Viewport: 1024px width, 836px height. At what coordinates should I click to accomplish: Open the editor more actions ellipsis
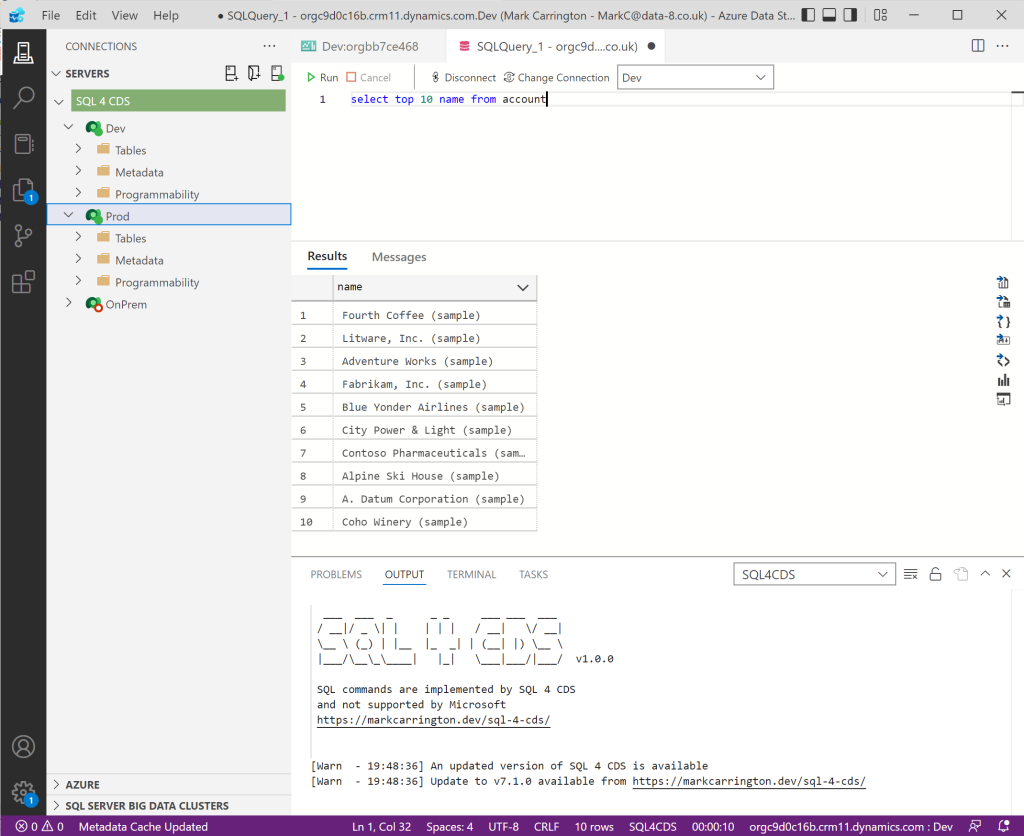tap(1002, 46)
